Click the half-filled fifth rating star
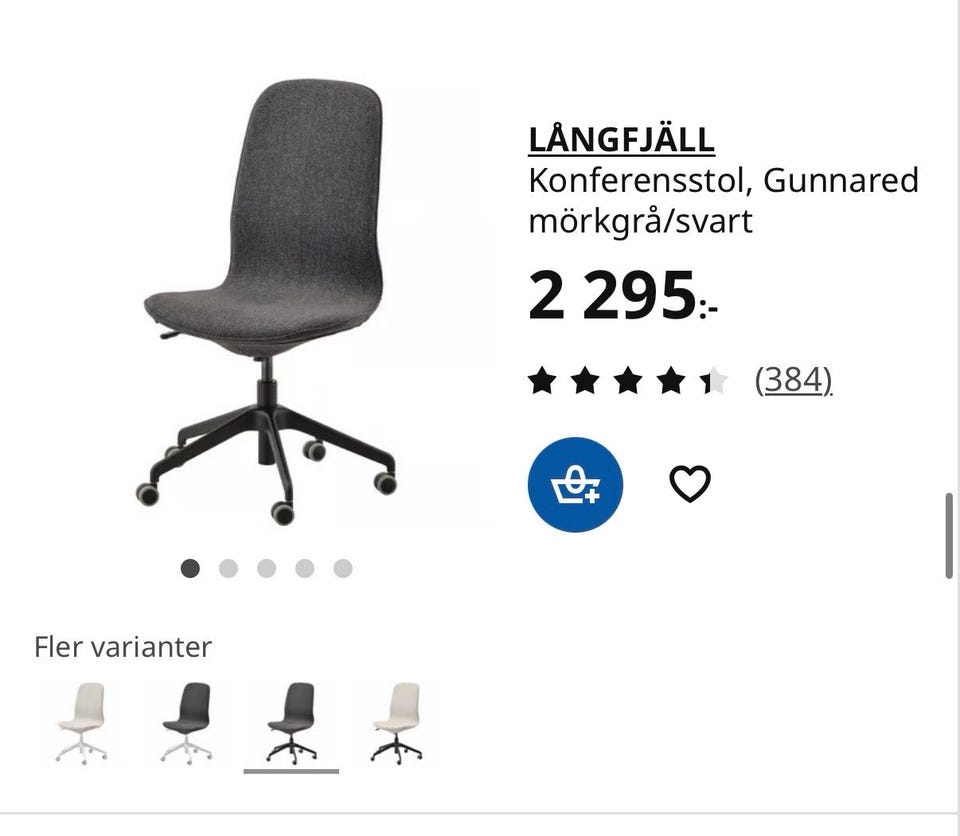 [714, 380]
